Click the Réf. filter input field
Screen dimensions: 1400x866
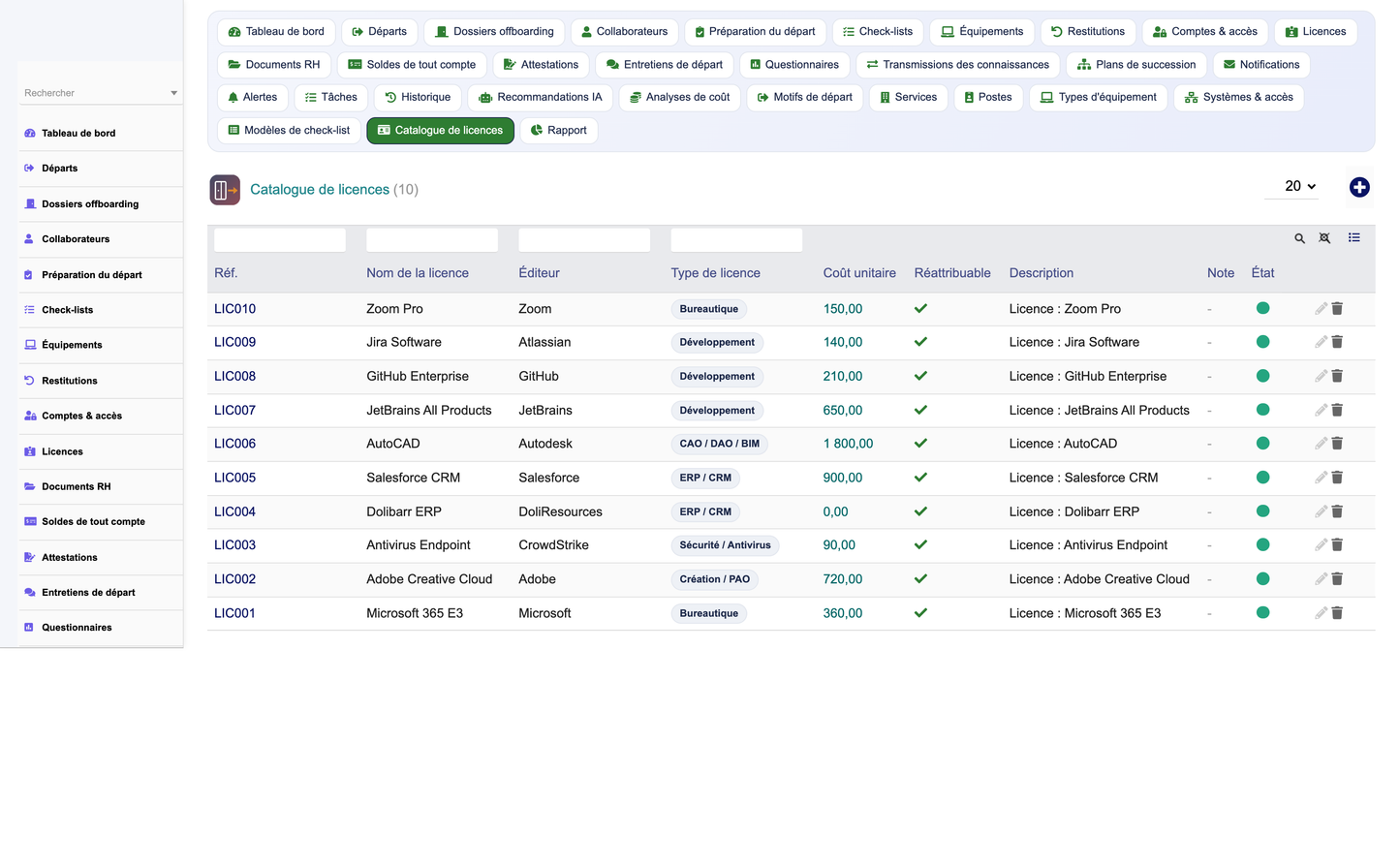280,240
